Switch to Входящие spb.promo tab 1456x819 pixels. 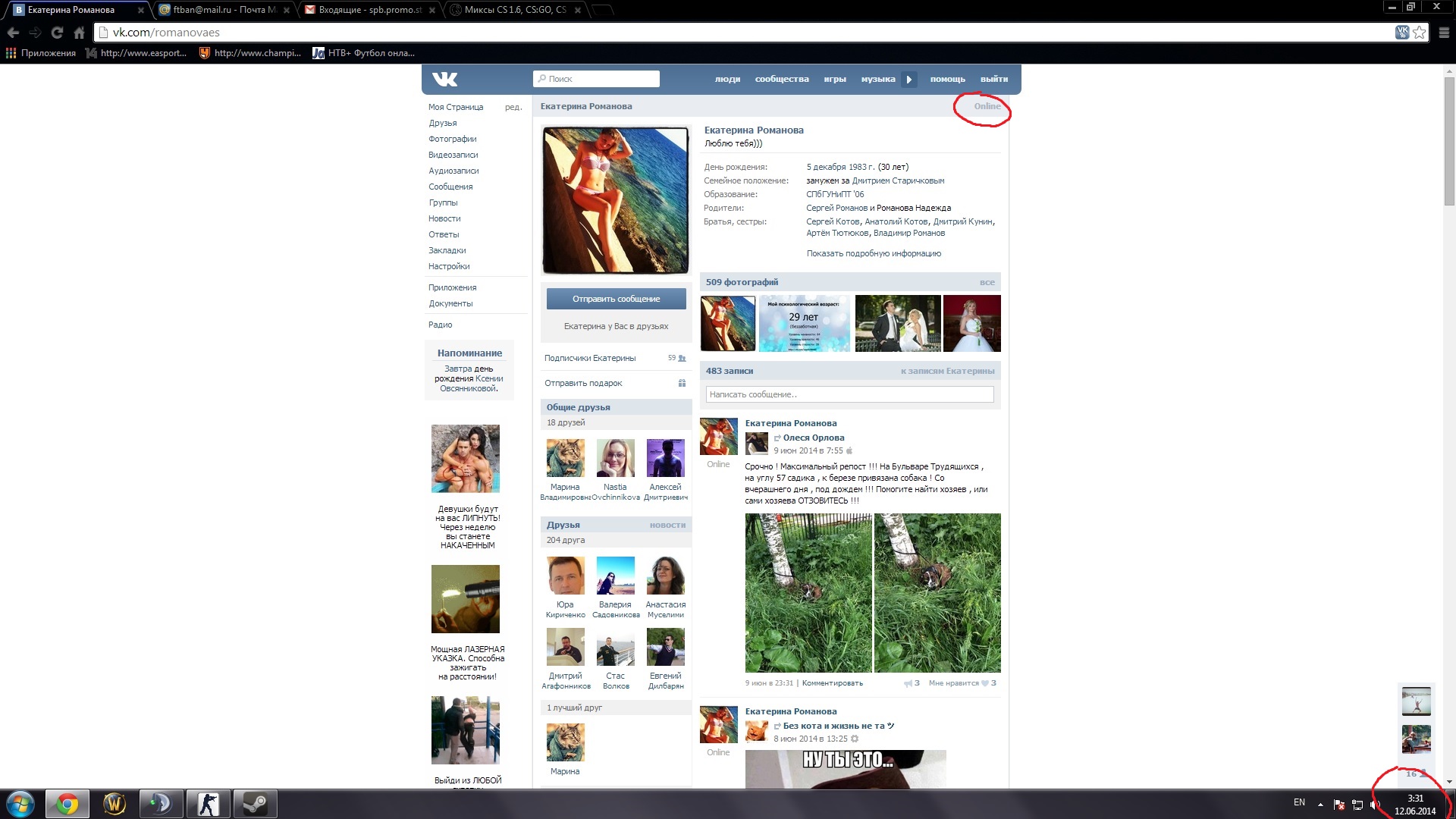click(x=369, y=10)
